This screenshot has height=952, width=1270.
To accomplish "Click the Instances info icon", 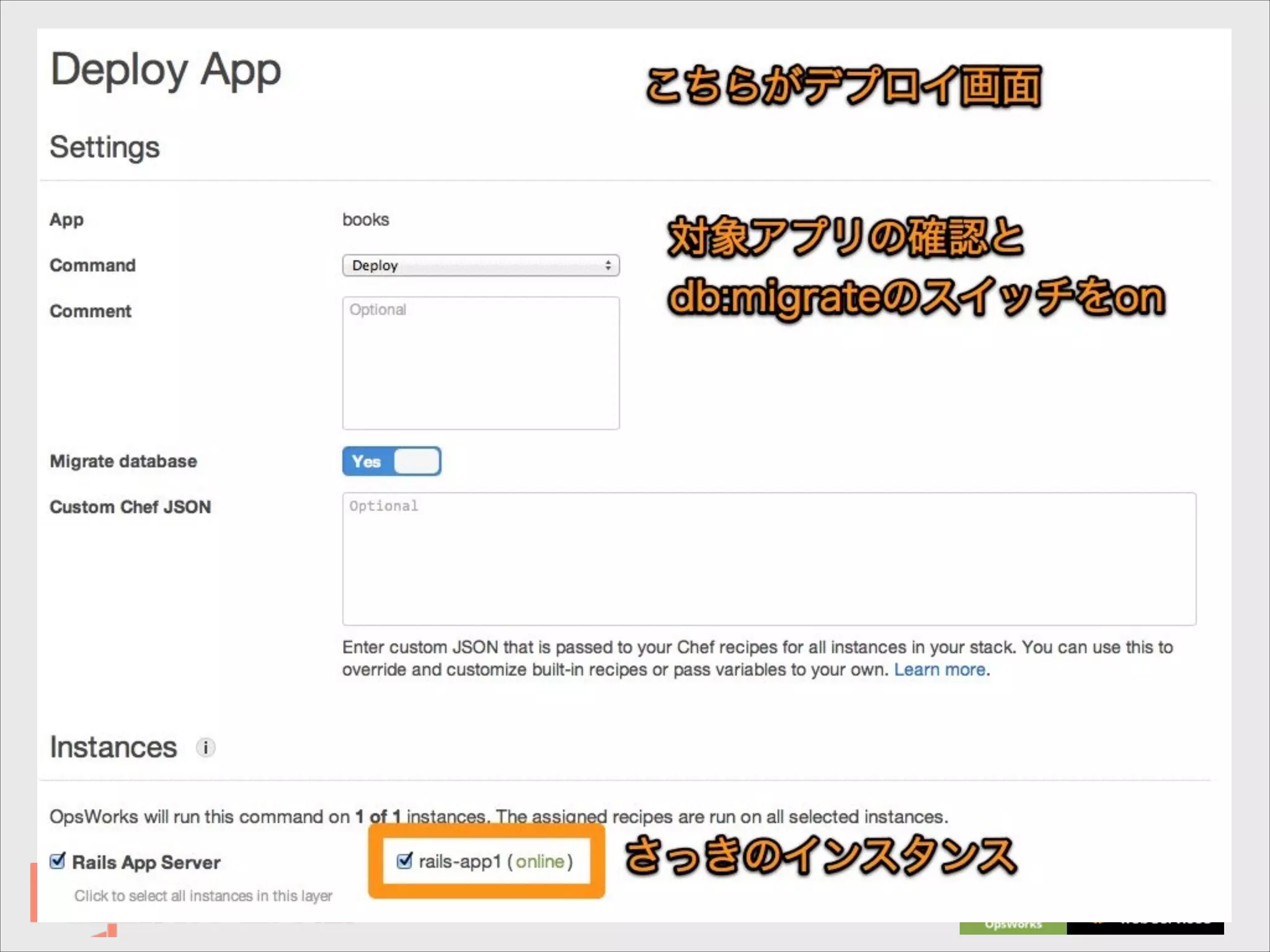I will (205, 747).
